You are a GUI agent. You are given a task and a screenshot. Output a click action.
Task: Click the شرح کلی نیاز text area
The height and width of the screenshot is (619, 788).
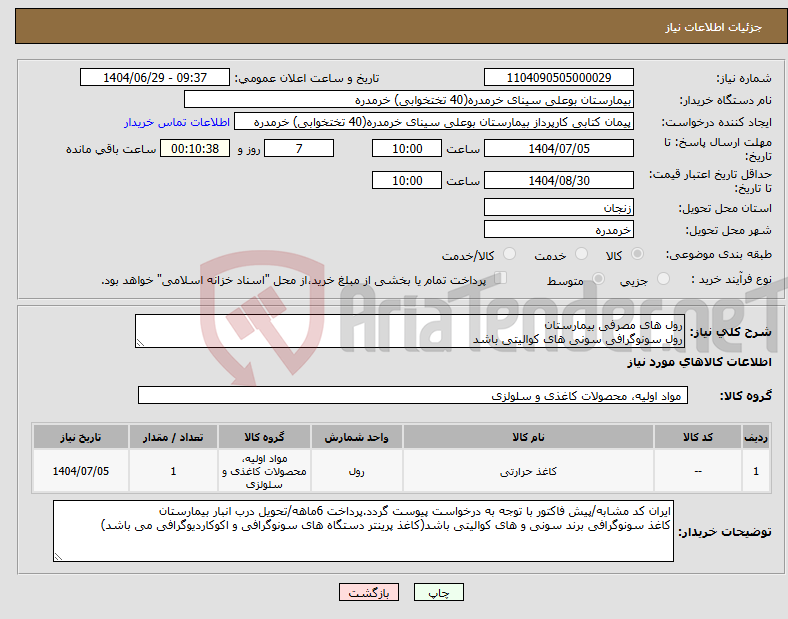[x=410, y=331]
